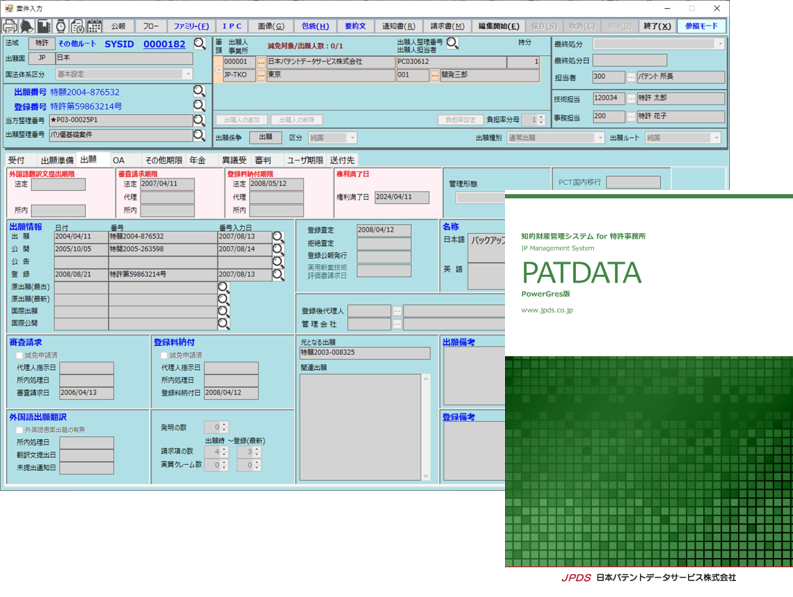Open the 国法体系区分 dropdown
Viewport: 793px width, 597px height.
coord(124,74)
